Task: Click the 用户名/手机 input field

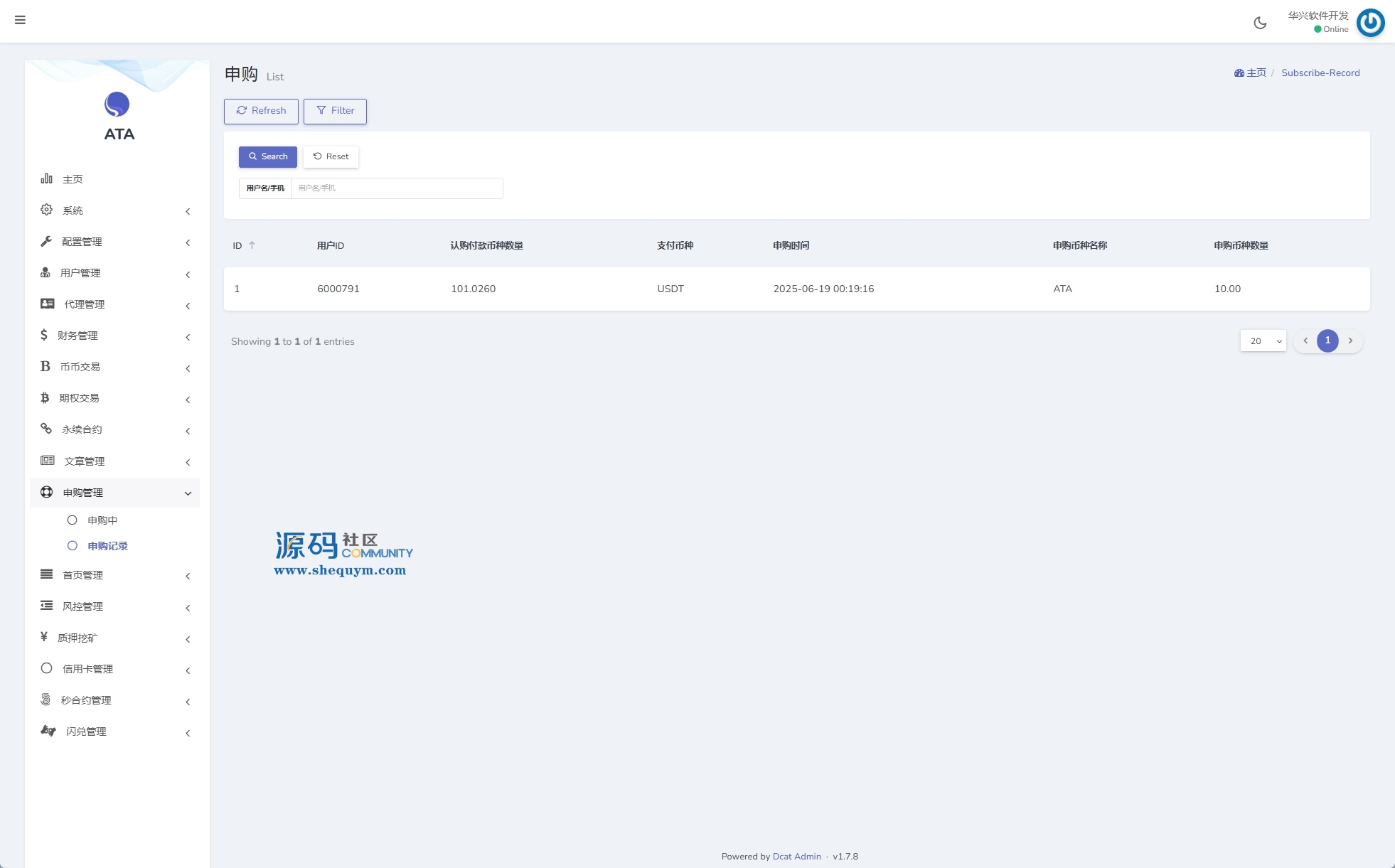Action: point(396,188)
